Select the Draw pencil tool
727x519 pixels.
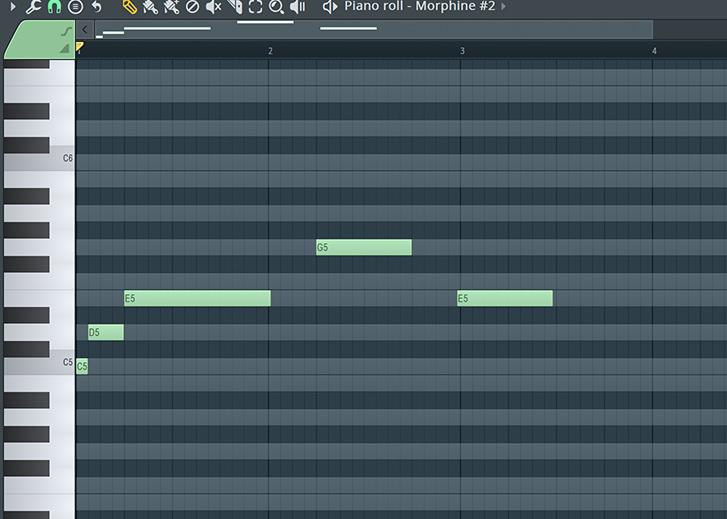click(x=129, y=7)
